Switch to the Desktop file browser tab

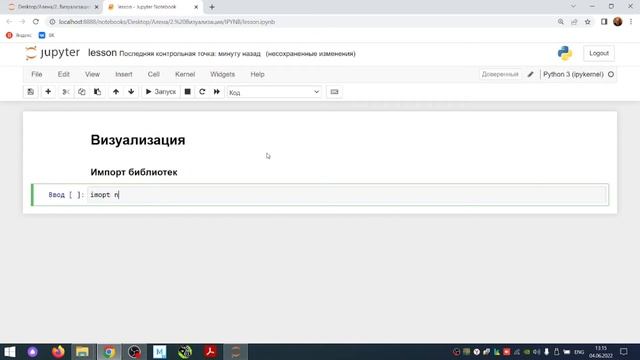tap(53, 7)
